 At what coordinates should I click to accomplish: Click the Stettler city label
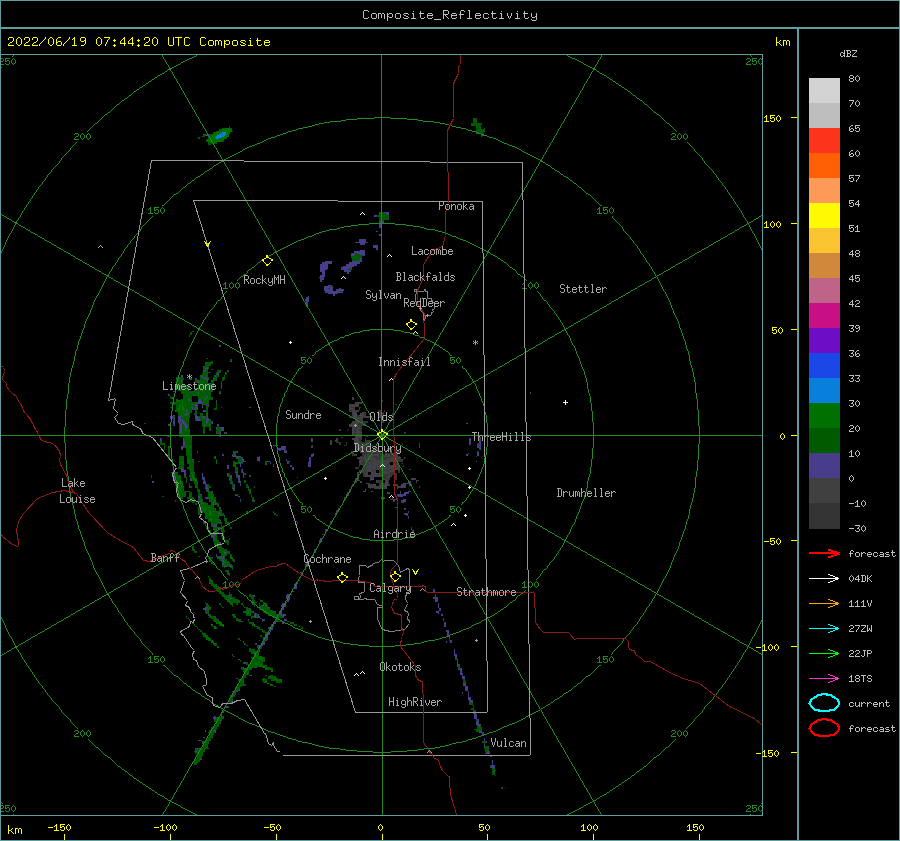583,289
